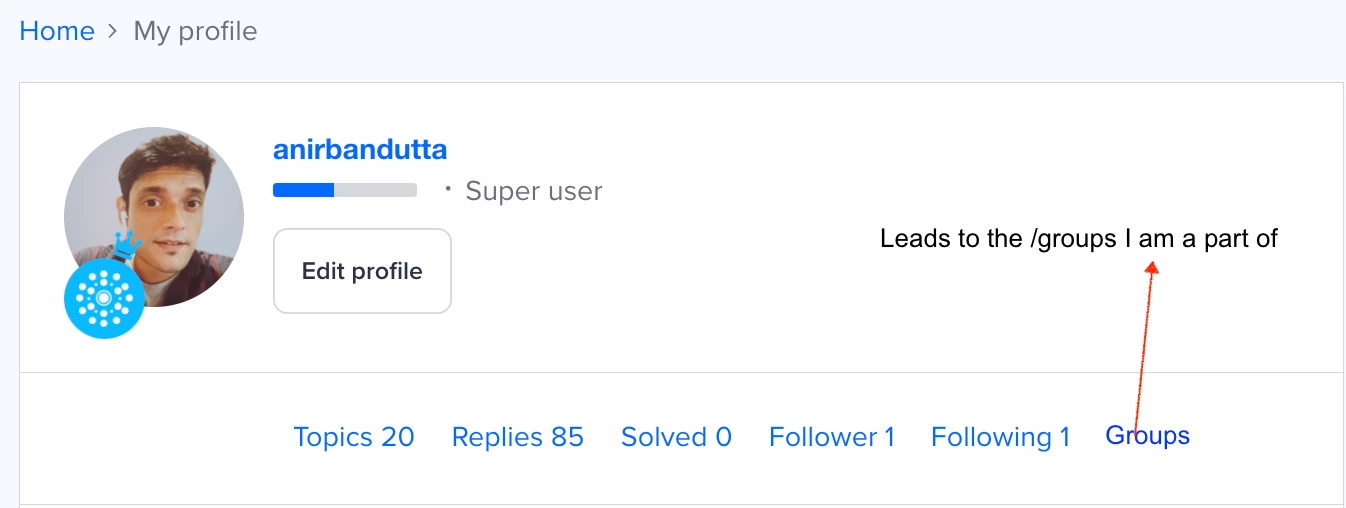Viewport: 1346px width, 508px height.
Task: Select the My profile breadcrumb text
Action: 195,31
